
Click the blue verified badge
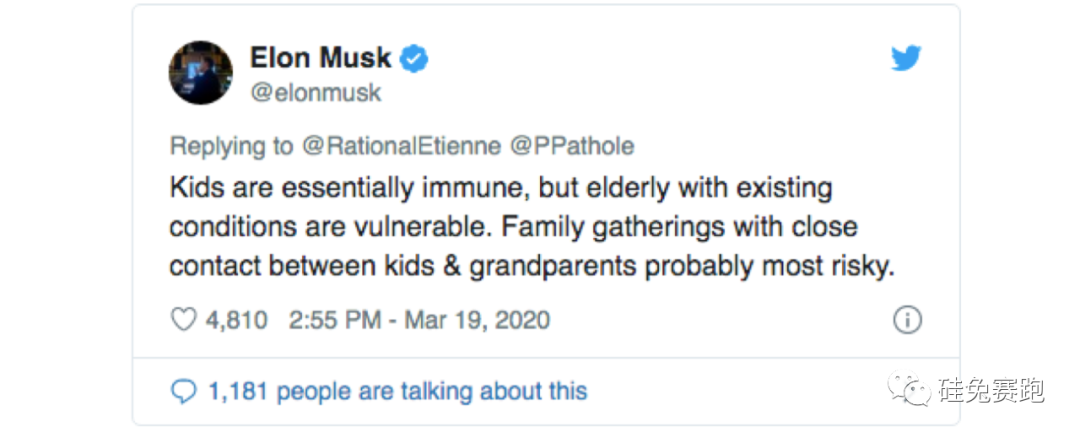point(414,59)
